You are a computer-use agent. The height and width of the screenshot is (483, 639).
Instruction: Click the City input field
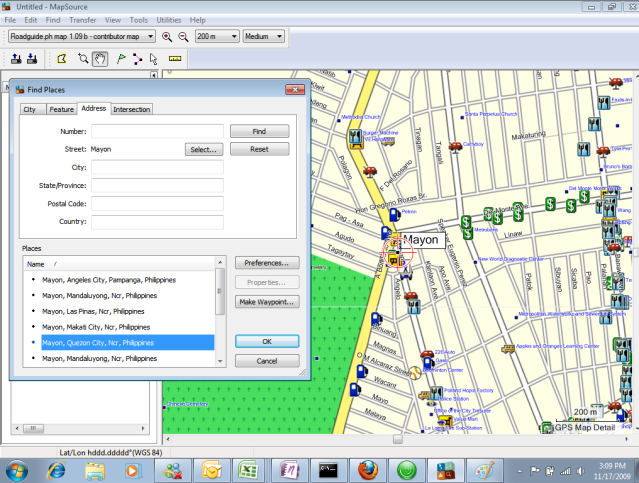click(157, 167)
